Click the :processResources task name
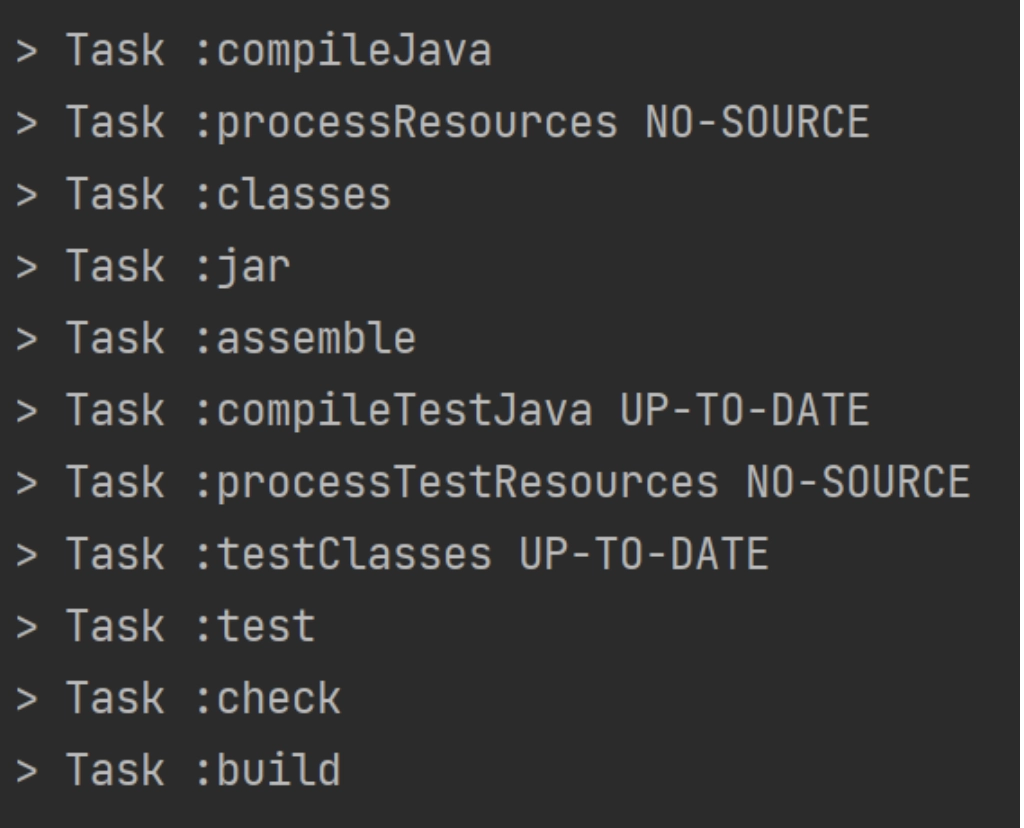This screenshot has width=1024, height=828. pos(405,123)
